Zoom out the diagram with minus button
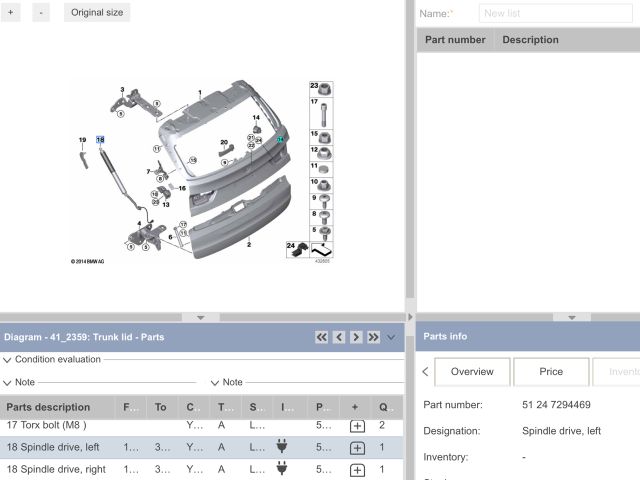 click(41, 13)
